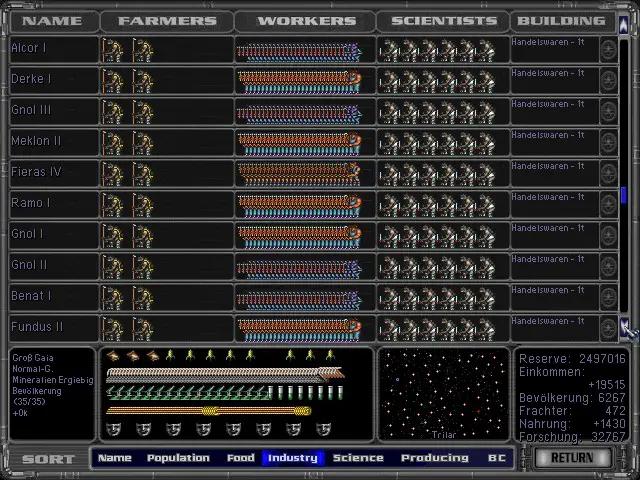Click the gold BC coin bar in summary
Screen dimensions: 640x480
tap(209, 411)
